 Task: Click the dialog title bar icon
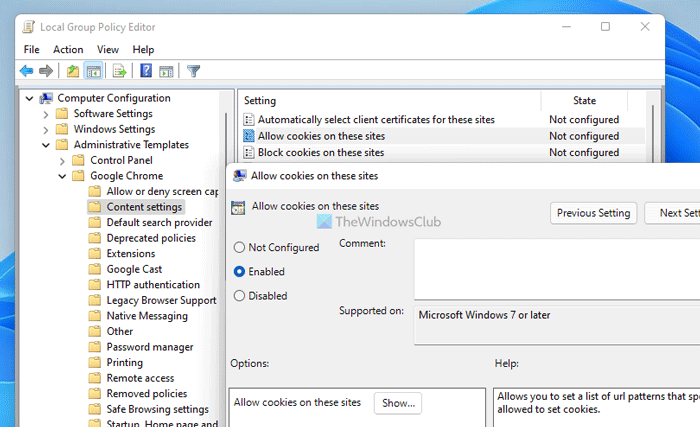click(x=239, y=176)
